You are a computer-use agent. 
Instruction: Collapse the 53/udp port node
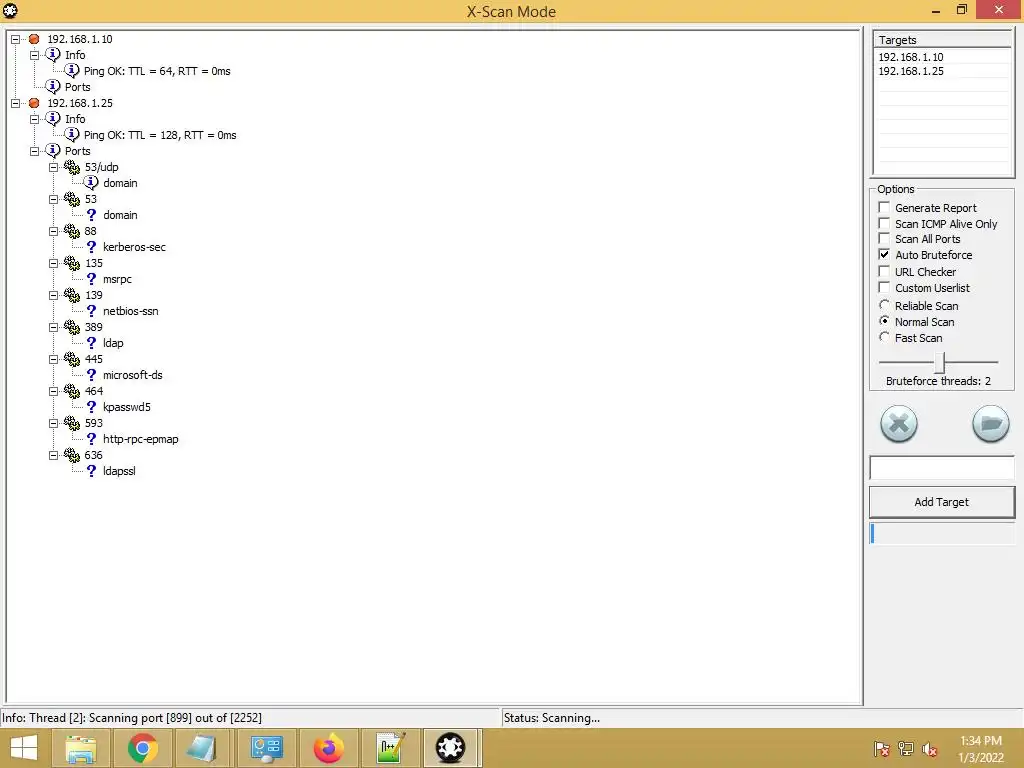tap(54, 167)
